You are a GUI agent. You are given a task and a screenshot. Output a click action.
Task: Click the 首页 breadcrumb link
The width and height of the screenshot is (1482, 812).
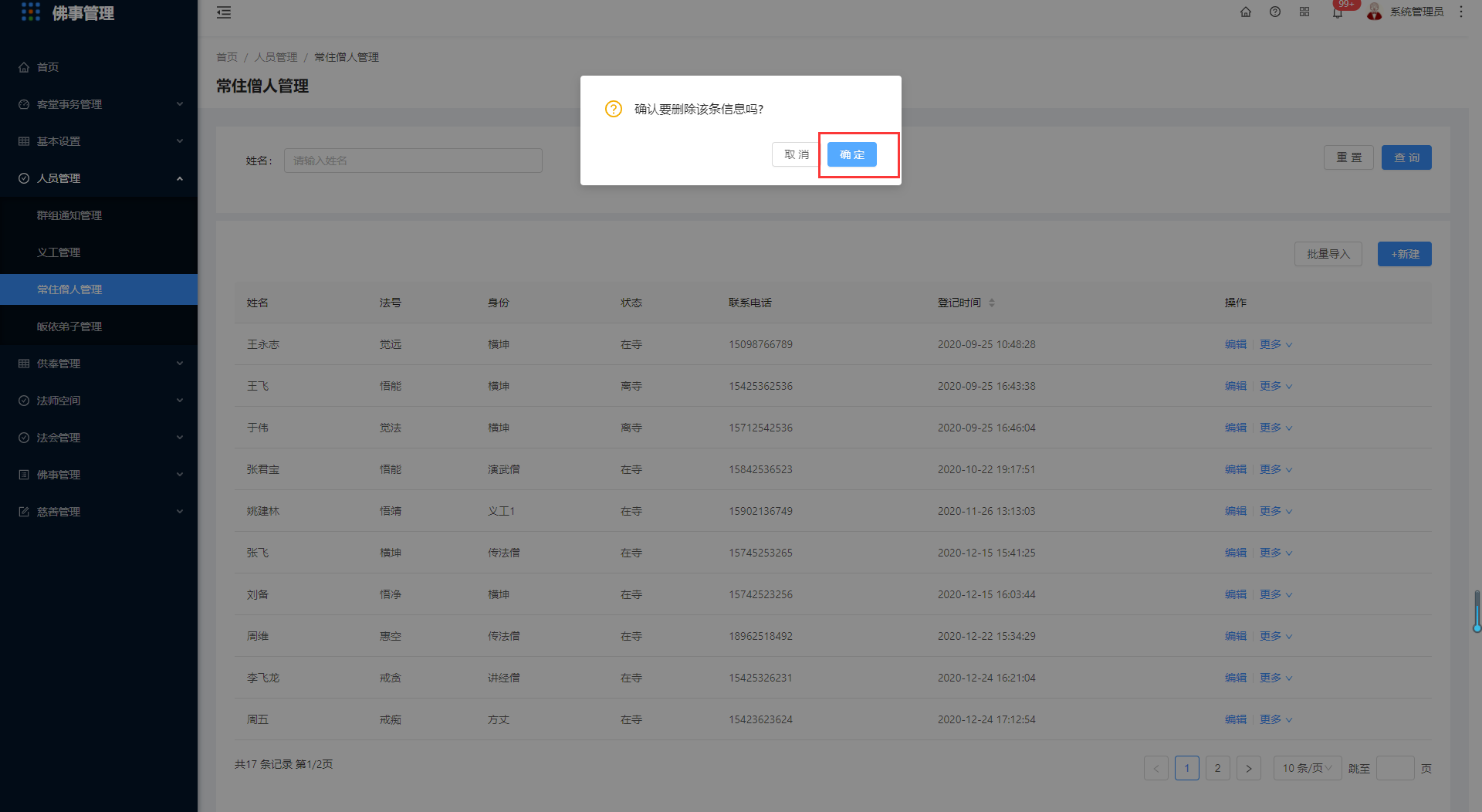[227, 57]
